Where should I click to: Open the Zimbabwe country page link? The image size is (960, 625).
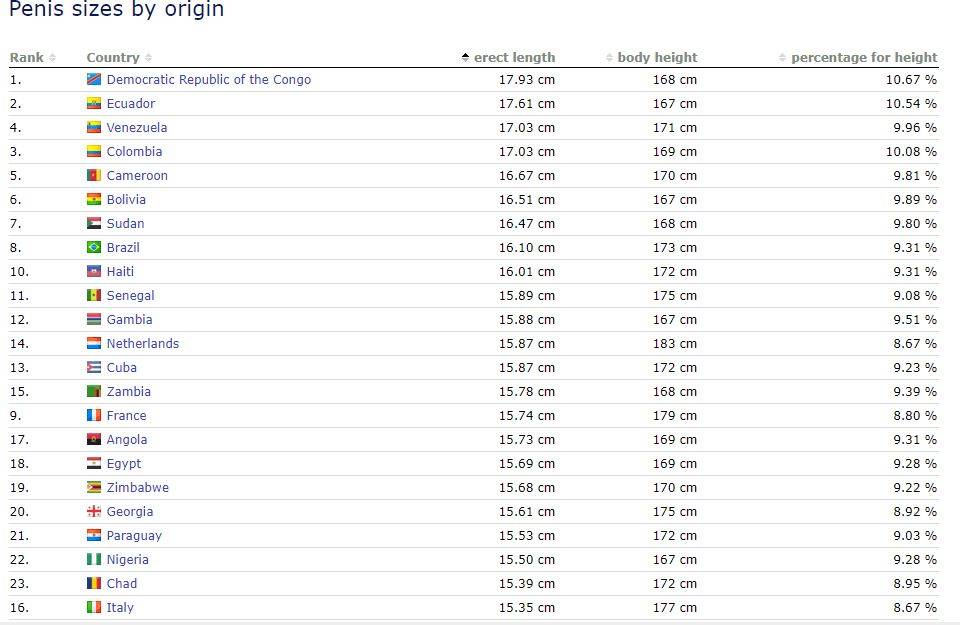click(x=138, y=488)
